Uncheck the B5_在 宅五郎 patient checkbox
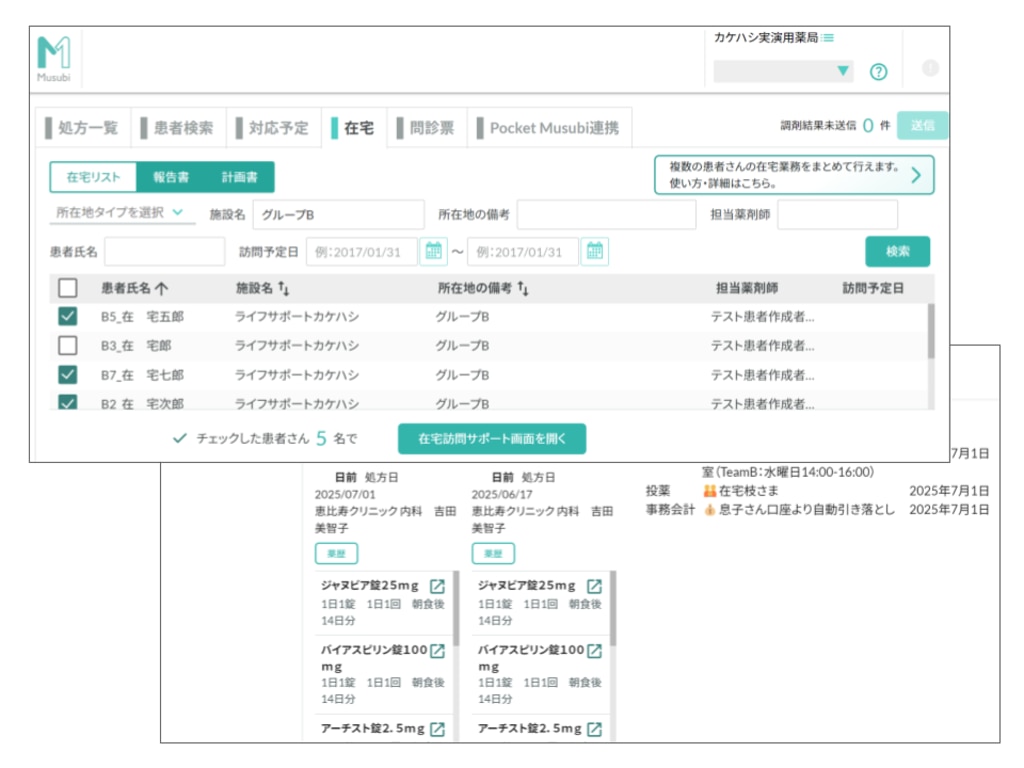The image size is (1024, 768). (x=68, y=317)
